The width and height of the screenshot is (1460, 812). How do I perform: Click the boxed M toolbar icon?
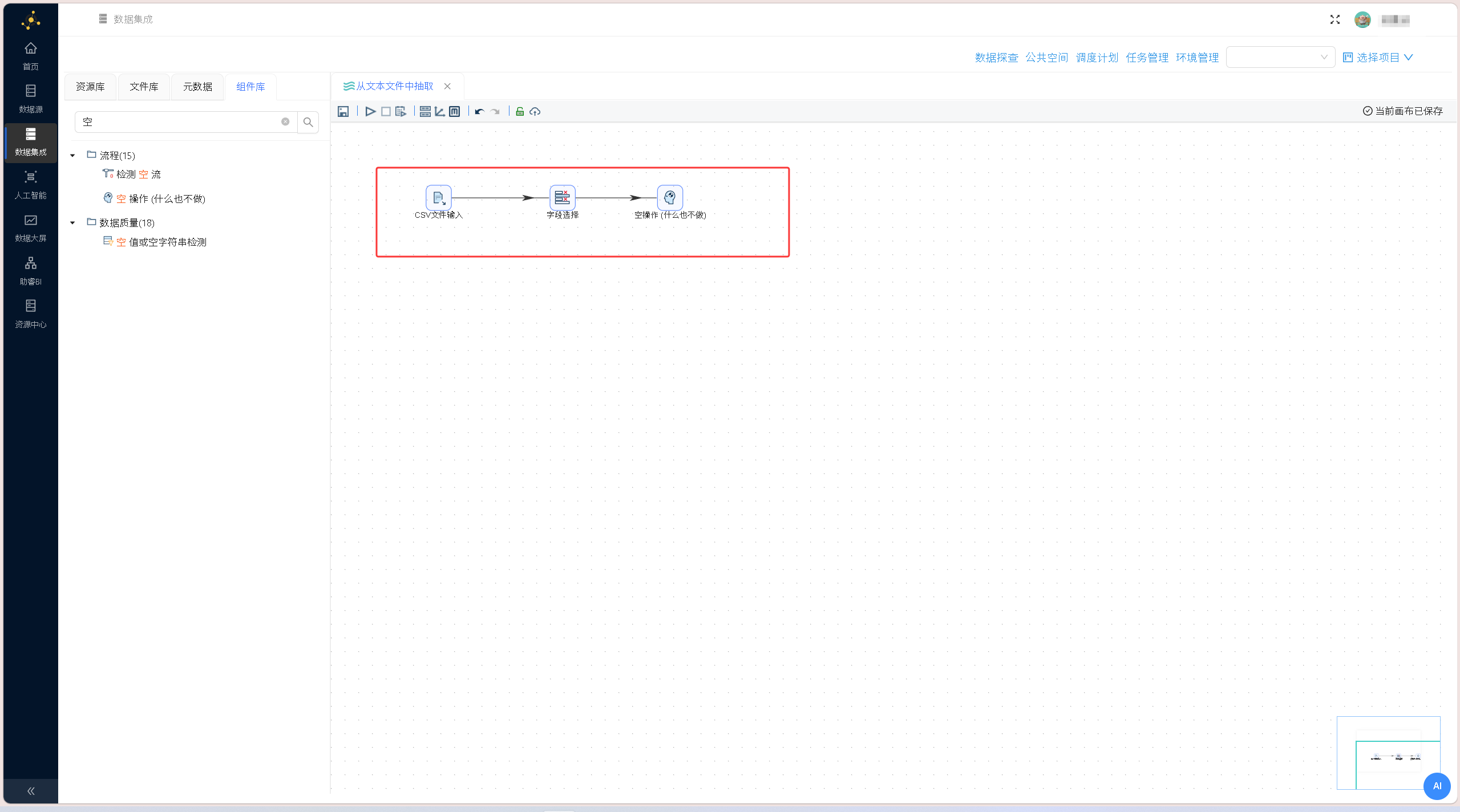[x=455, y=112]
